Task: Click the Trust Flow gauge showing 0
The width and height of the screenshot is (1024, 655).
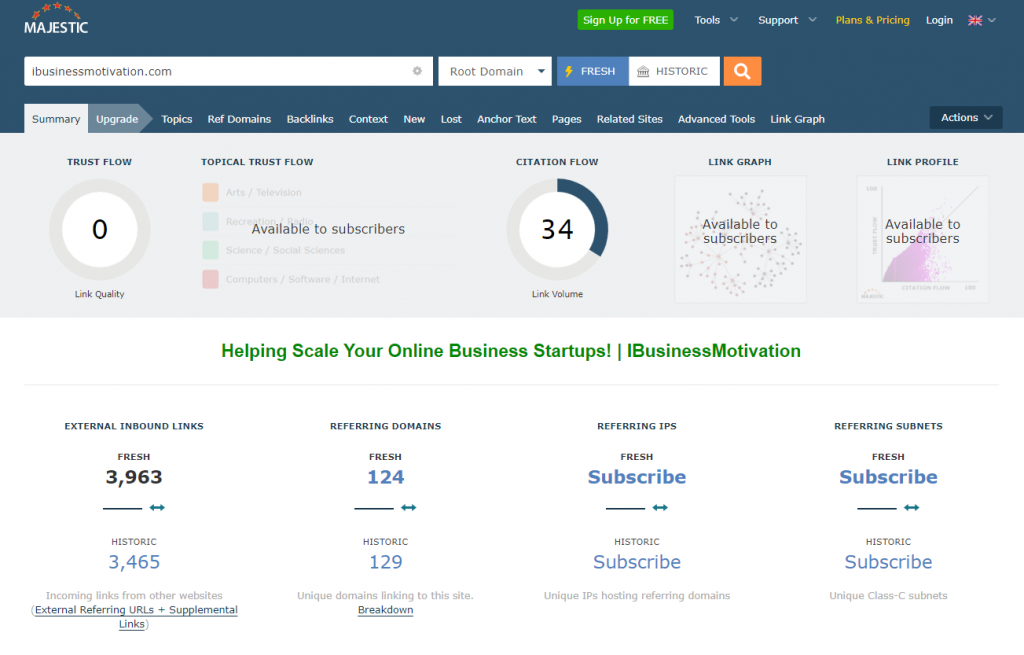Action: coord(99,229)
